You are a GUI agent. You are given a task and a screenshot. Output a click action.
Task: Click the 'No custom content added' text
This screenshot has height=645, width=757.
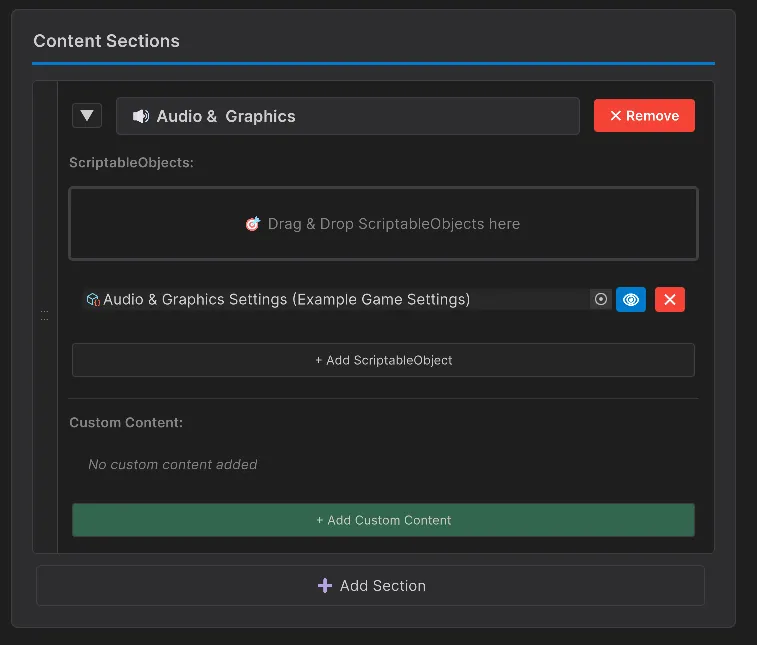click(x=173, y=464)
